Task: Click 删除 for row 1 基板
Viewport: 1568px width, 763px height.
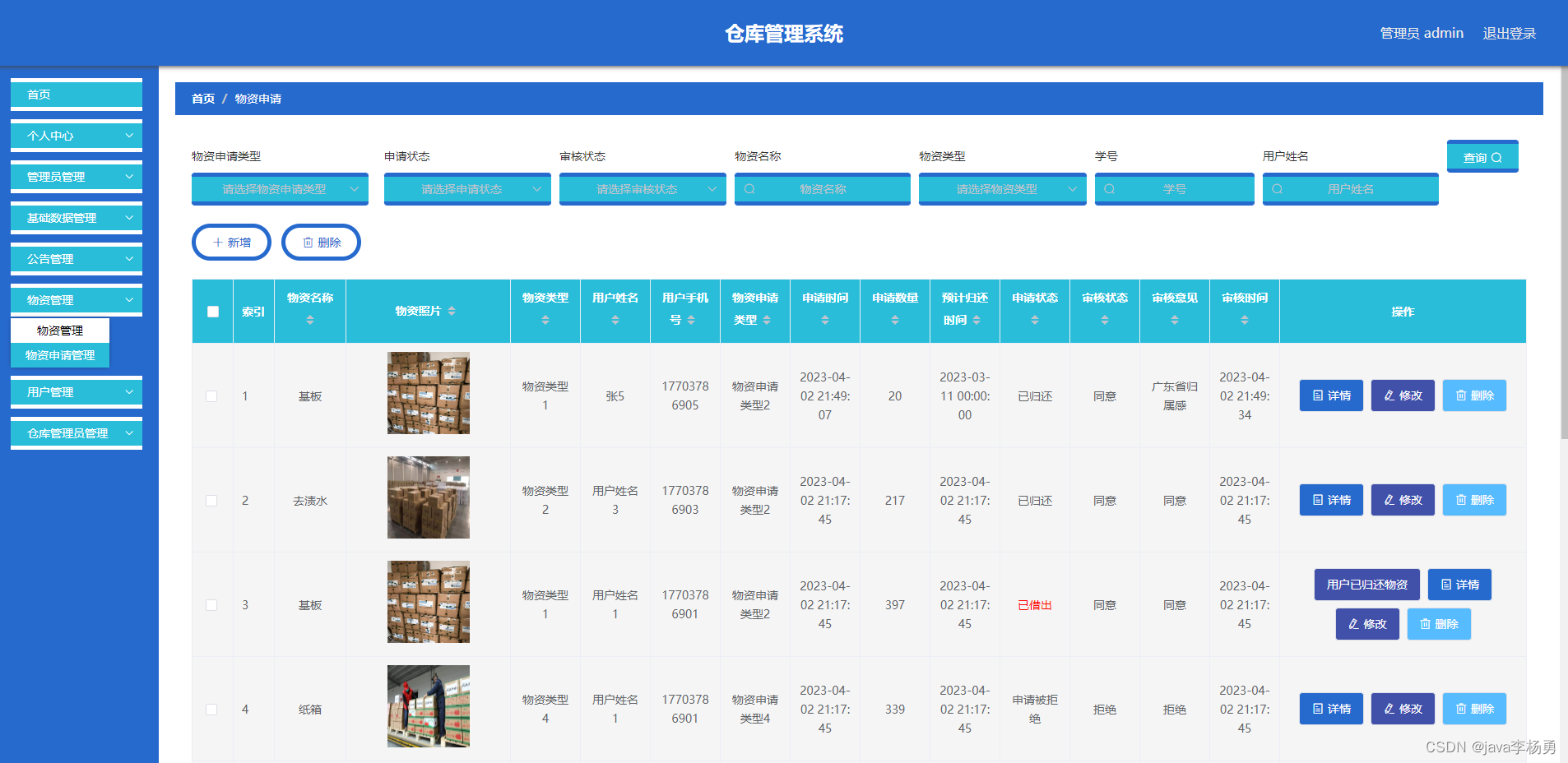Action: tap(1474, 395)
